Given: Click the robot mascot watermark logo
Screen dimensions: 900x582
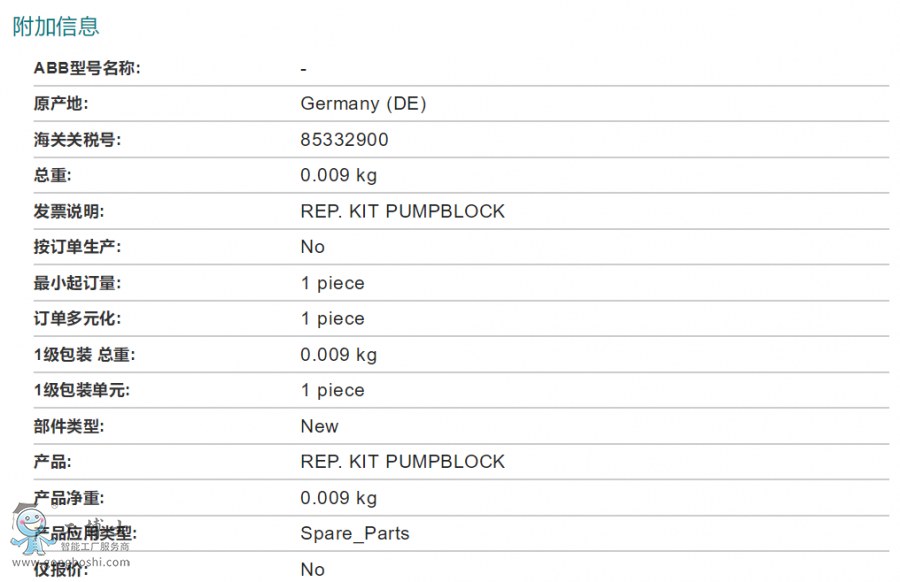Looking at the screenshot, I should pyautogui.click(x=28, y=528).
